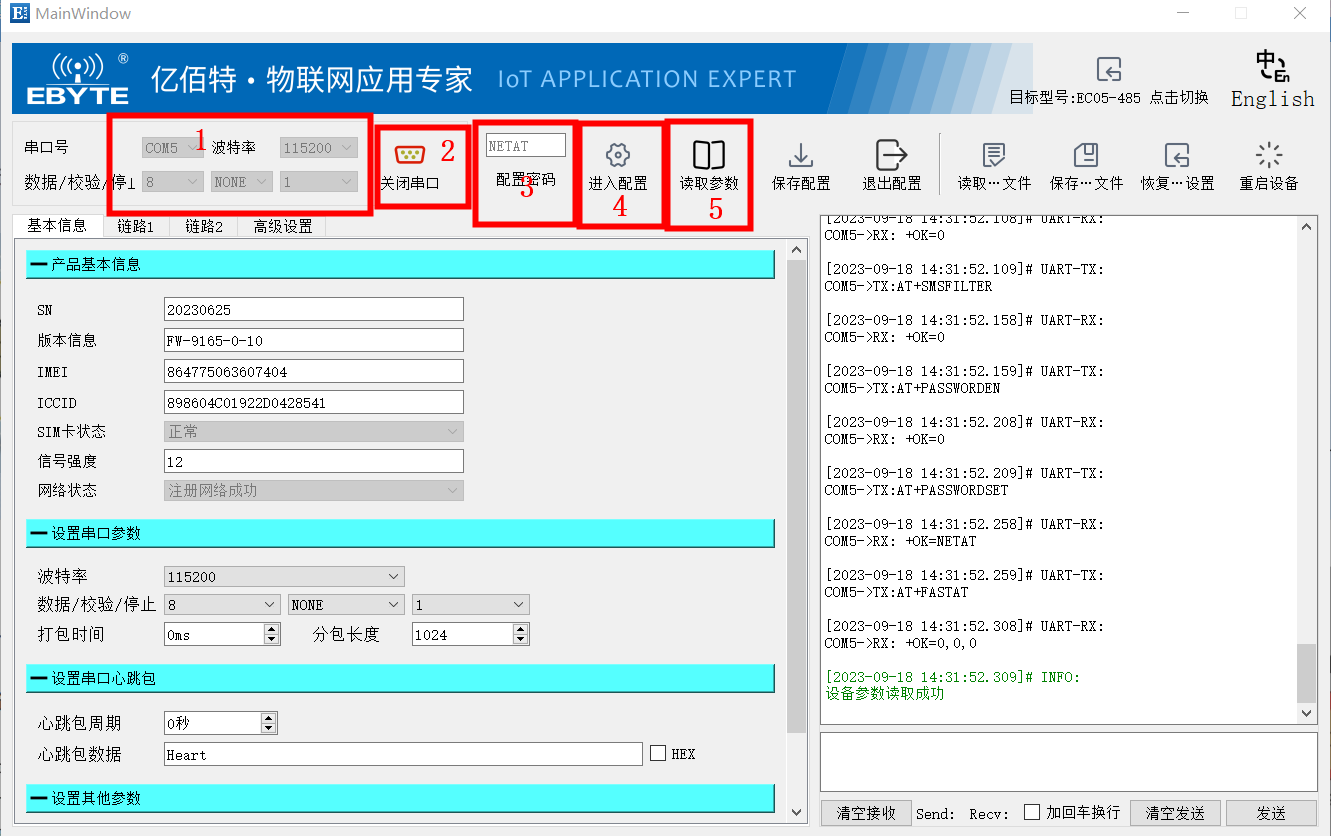Save the configuration using 保存配置 icon

tap(800, 163)
